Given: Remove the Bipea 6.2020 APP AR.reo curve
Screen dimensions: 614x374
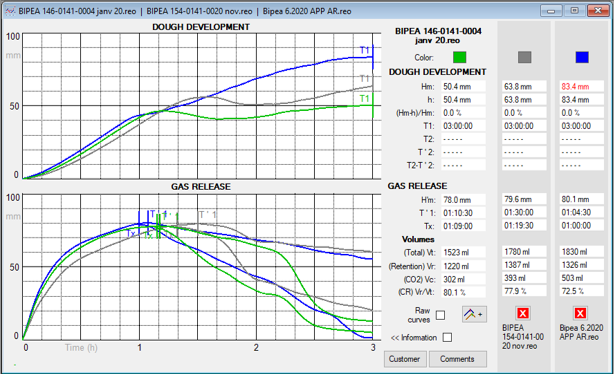Looking at the screenshot, I should point(580,313).
